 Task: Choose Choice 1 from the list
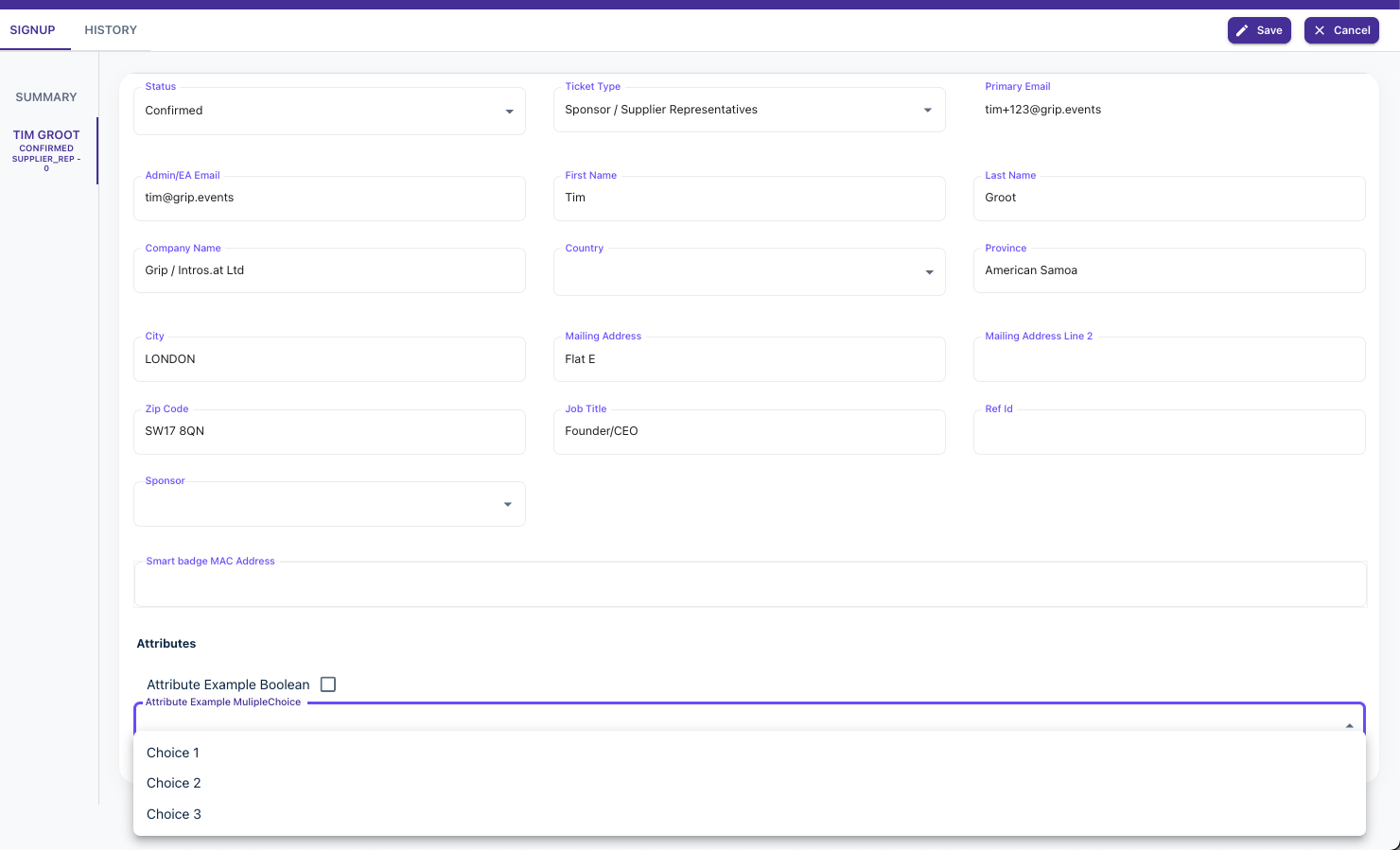tap(749, 753)
